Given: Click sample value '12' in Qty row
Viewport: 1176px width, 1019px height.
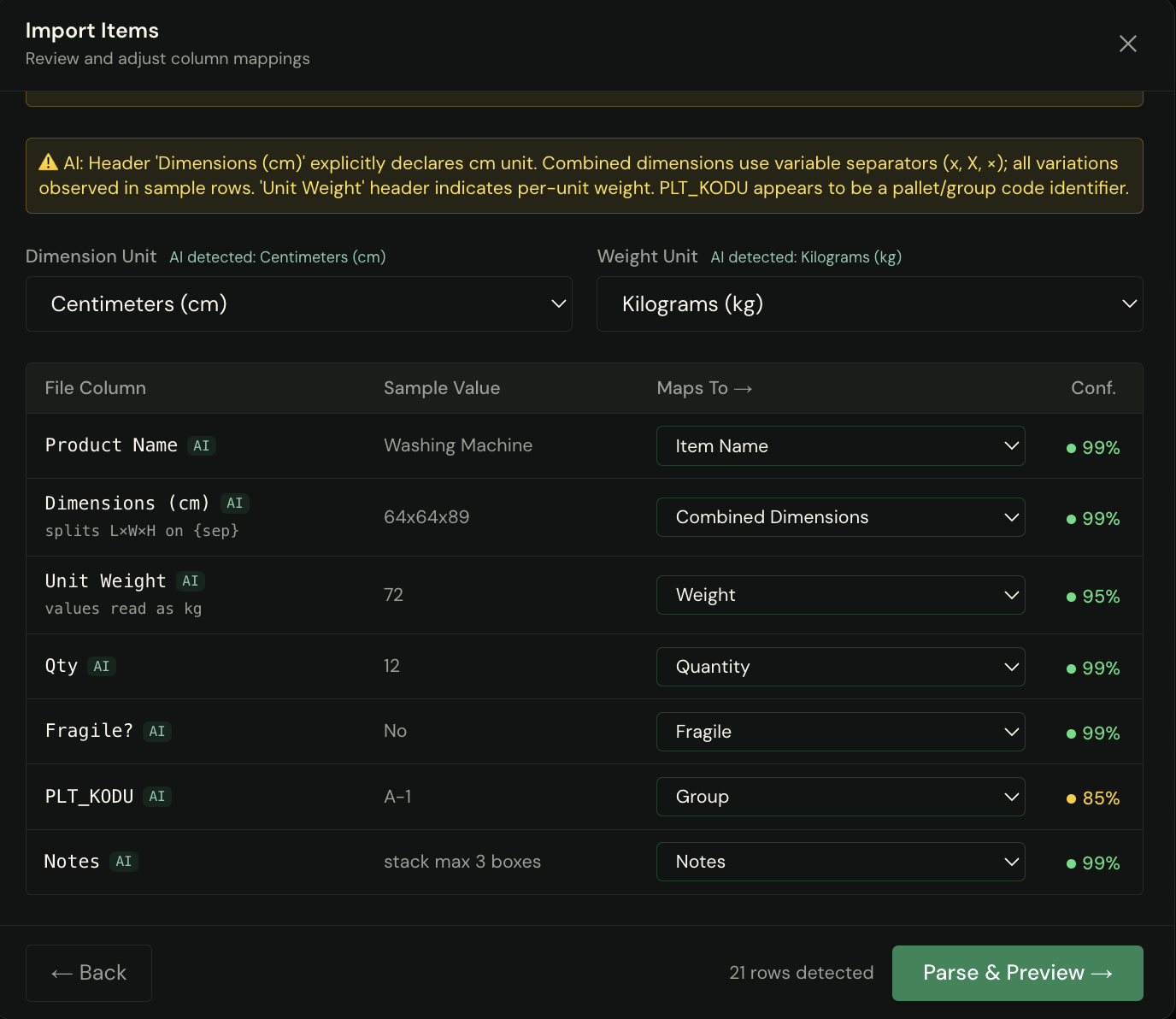Looking at the screenshot, I should click(391, 666).
